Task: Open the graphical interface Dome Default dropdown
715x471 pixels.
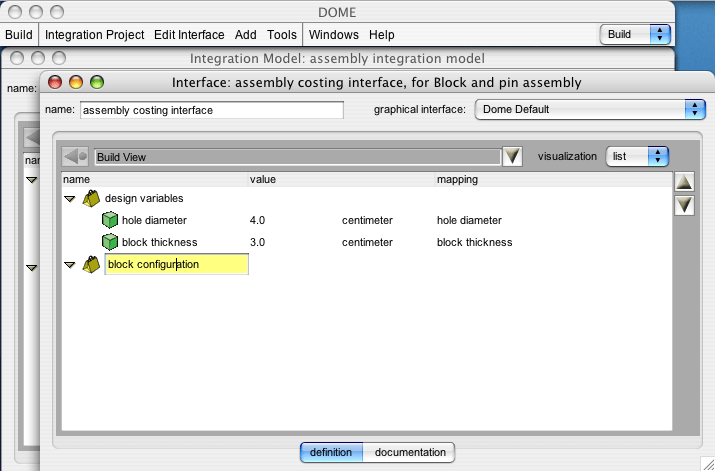Action: (x=590, y=109)
